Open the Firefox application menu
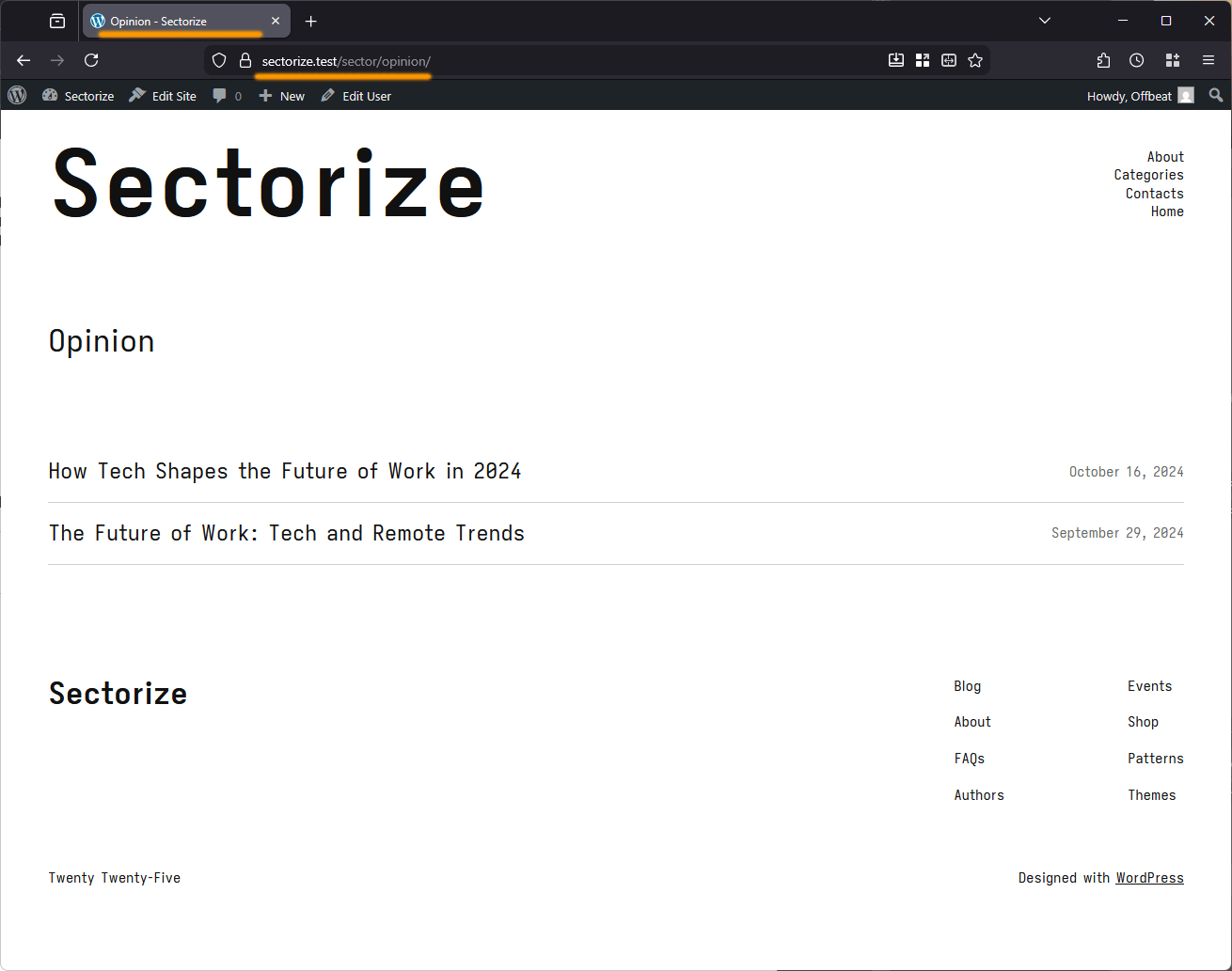 (x=1208, y=59)
